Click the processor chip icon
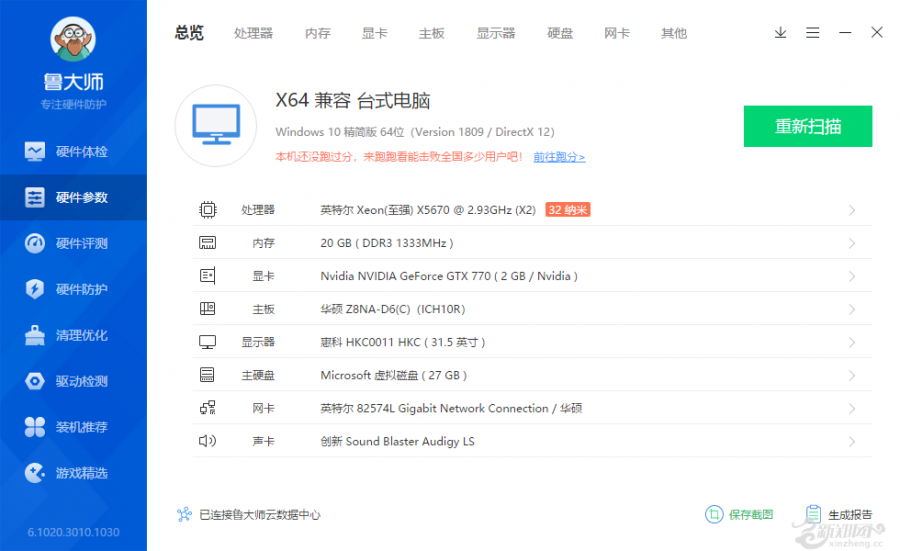Viewport: 900px width, 551px height. pos(208,210)
